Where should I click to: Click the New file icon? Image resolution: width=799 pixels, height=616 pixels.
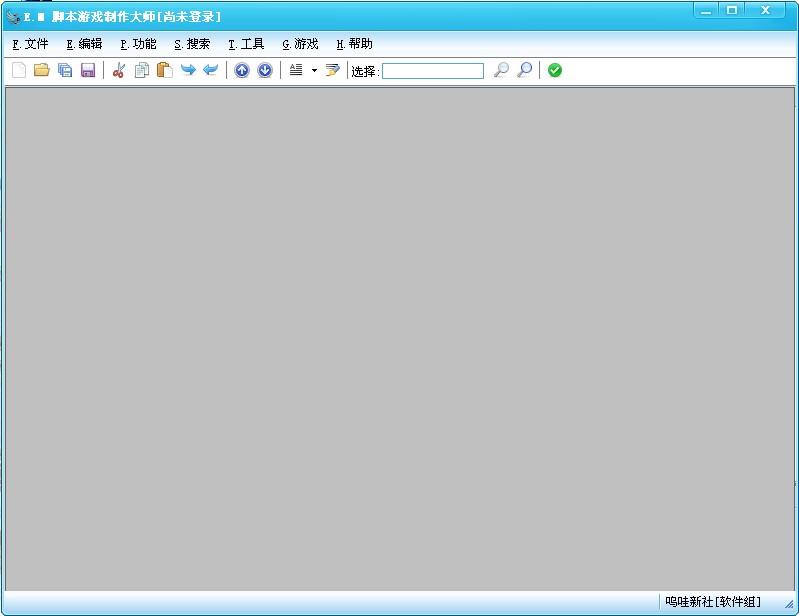19,70
